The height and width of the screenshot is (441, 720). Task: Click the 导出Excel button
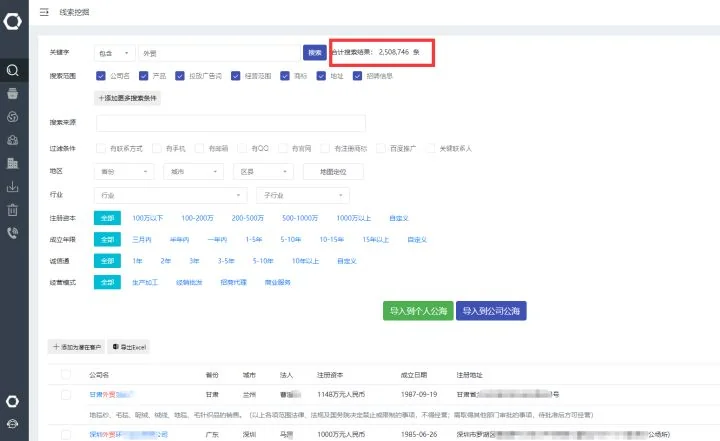(x=129, y=347)
